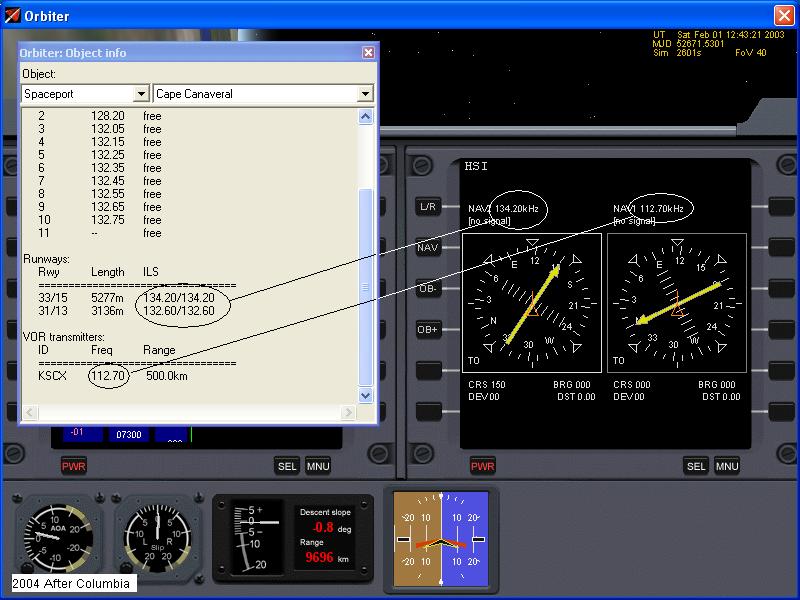800x600 pixels.
Task: Click MNU button on left MFD
Action: [x=318, y=466]
